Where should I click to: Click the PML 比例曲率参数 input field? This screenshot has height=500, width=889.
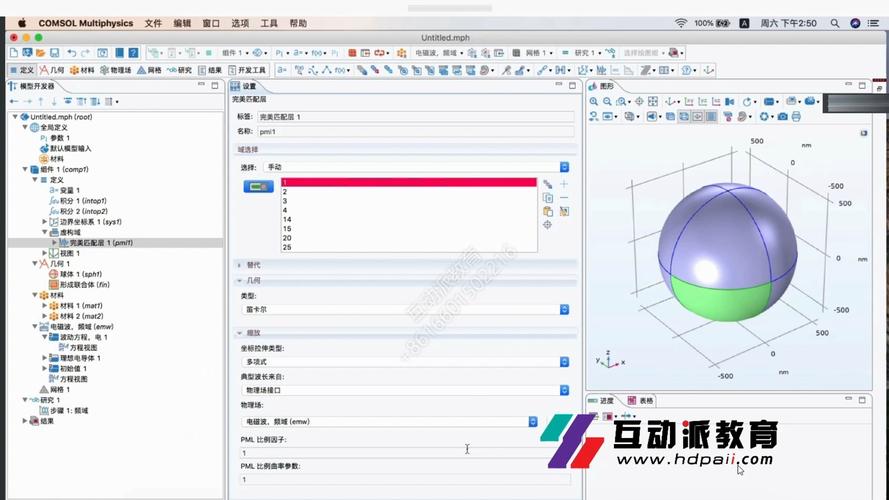click(405, 479)
